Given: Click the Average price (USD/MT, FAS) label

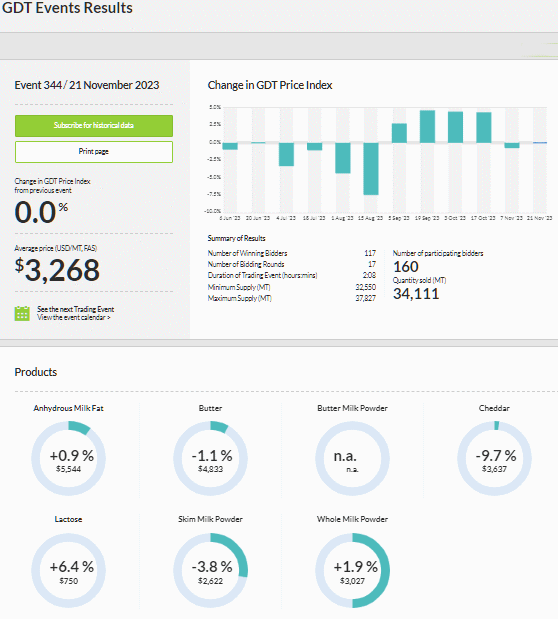Looking at the screenshot, I should click(x=56, y=248).
